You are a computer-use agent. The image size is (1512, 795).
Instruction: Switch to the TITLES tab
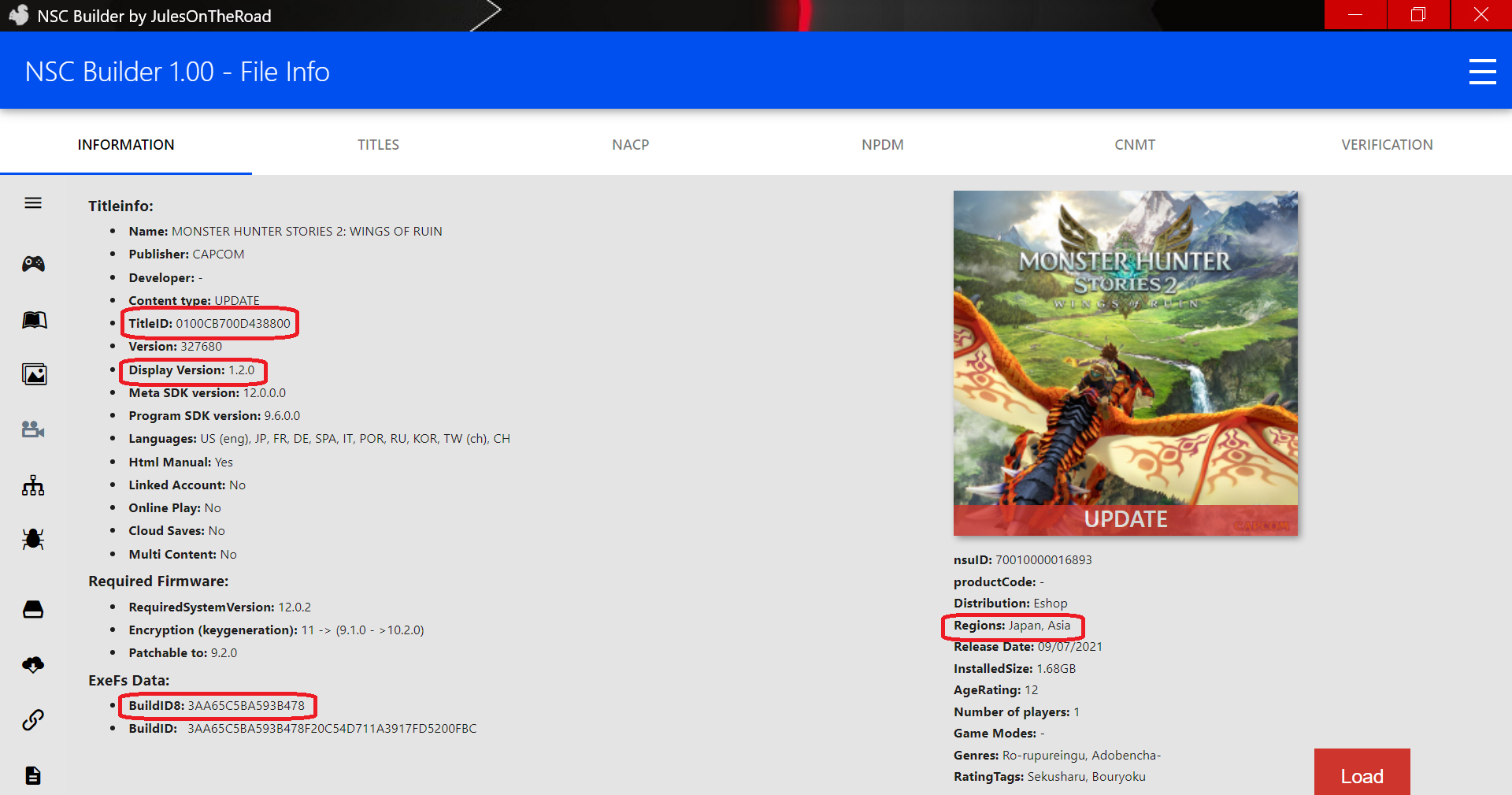378,145
